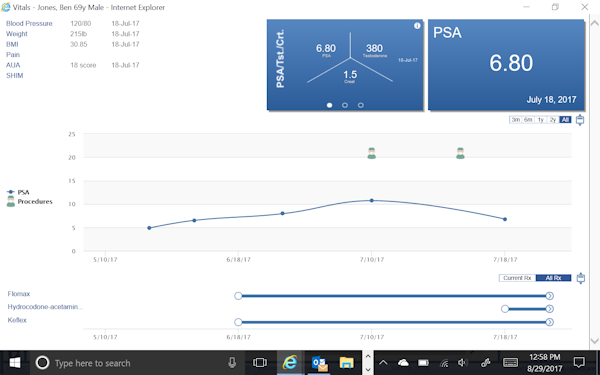Image resolution: width=600 pixels, height=375 pixels.
Task: Click the PSA data point at 7/18/17
Action: coord(505,219)
